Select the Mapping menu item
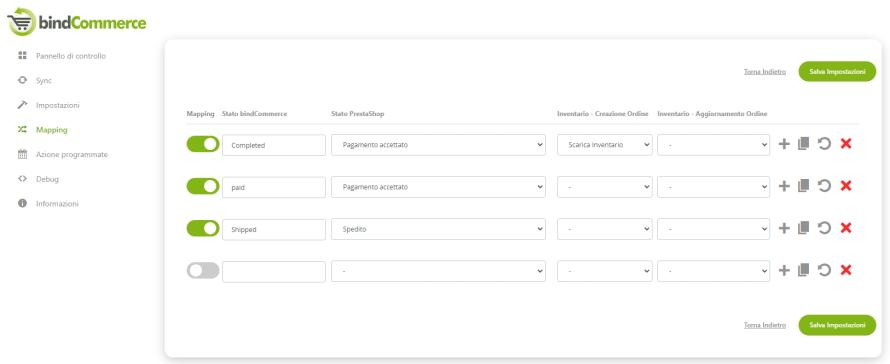This screenshot has height=364, width=890. click(x=52, y=129)
